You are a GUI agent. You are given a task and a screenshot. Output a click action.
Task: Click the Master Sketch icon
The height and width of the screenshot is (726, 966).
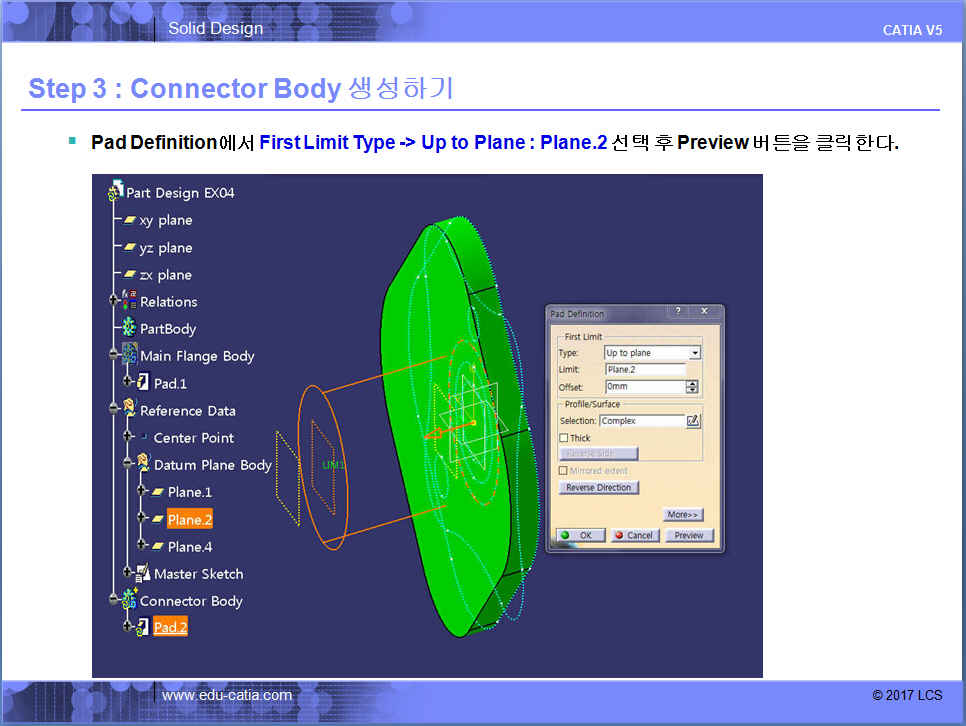(x=143, y=574)
